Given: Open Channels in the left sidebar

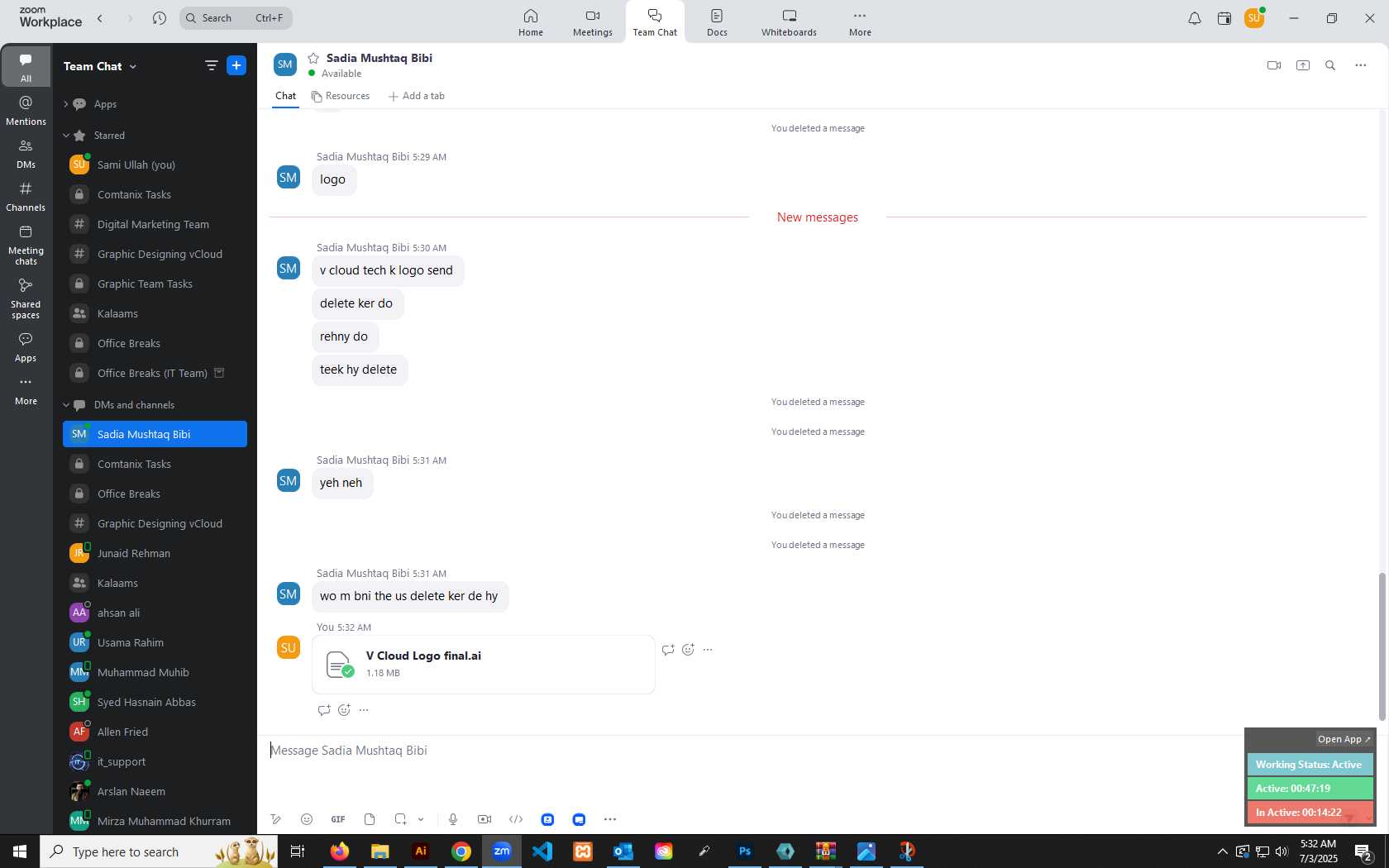Looking at the screenshot, I should pyautogui.click(x=26, y=197).
